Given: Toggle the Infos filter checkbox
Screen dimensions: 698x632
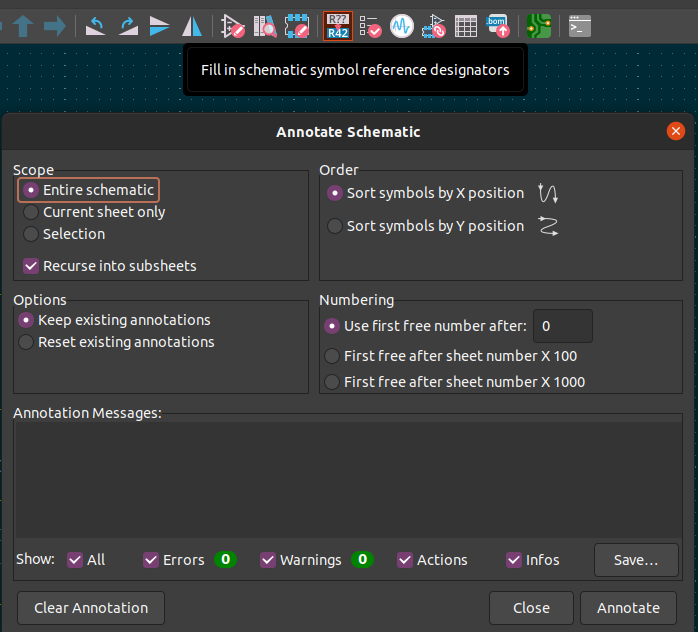Looking at the screenshot, I should pos(532,559).
